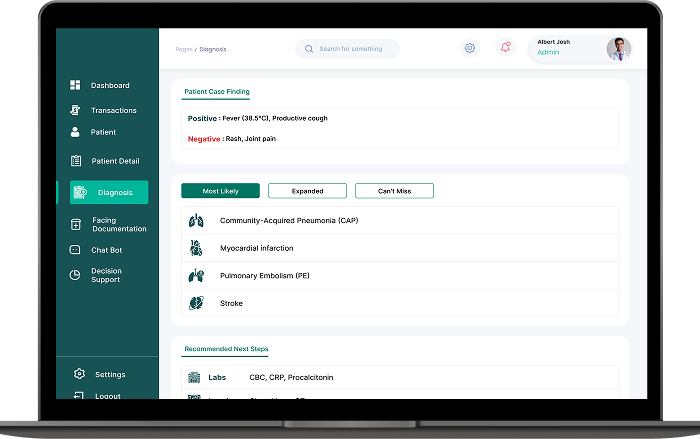Screen dimensions: 700x439
Task: Show the Can't Miss diagnoses
Action: (394, 191)
